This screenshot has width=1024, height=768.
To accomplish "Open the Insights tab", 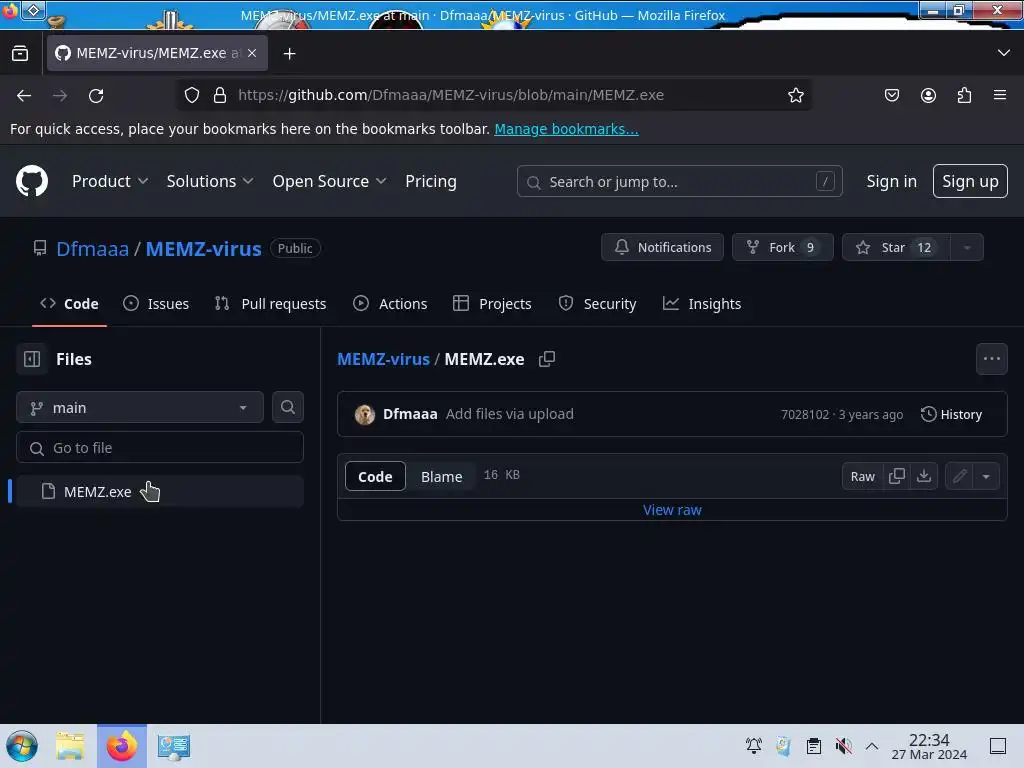I will coord(702,304).
